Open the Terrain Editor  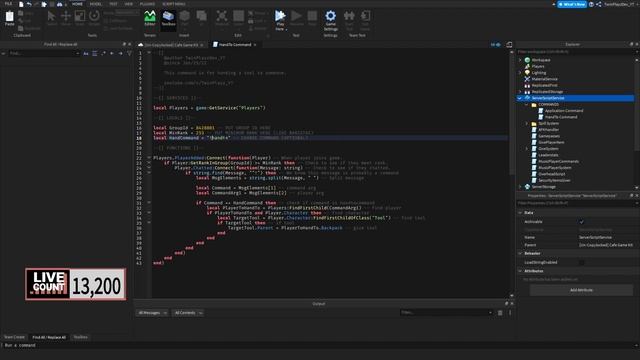[x=150, y=18]
